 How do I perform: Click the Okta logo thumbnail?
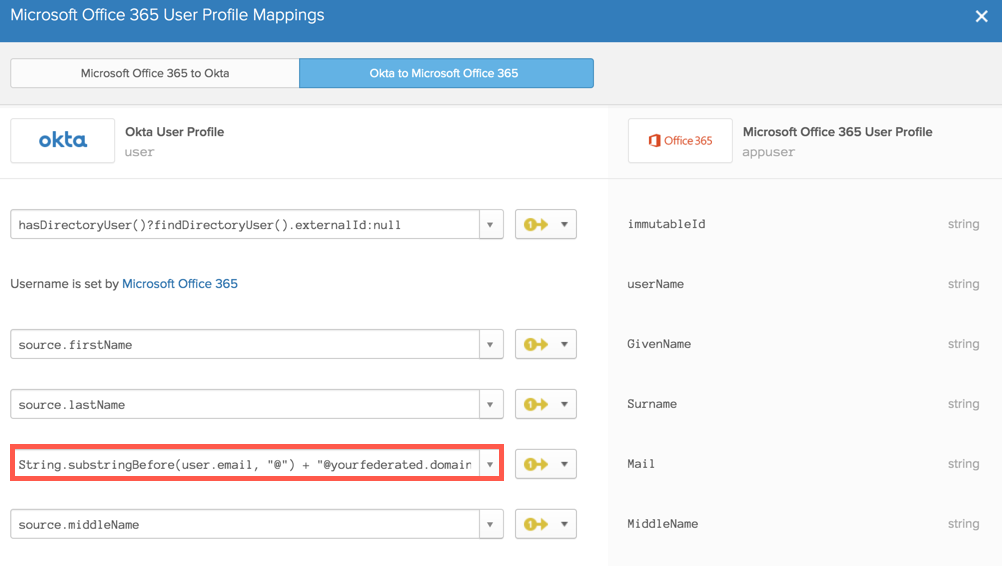point(63,141)
